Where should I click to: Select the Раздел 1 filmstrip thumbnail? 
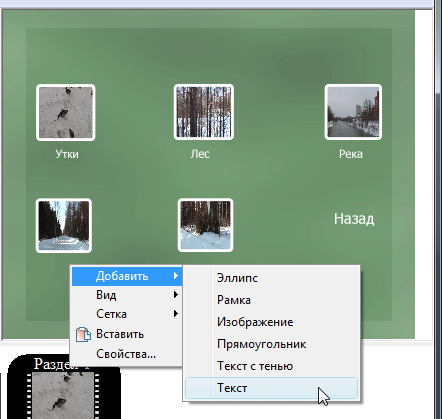point(64,387)
